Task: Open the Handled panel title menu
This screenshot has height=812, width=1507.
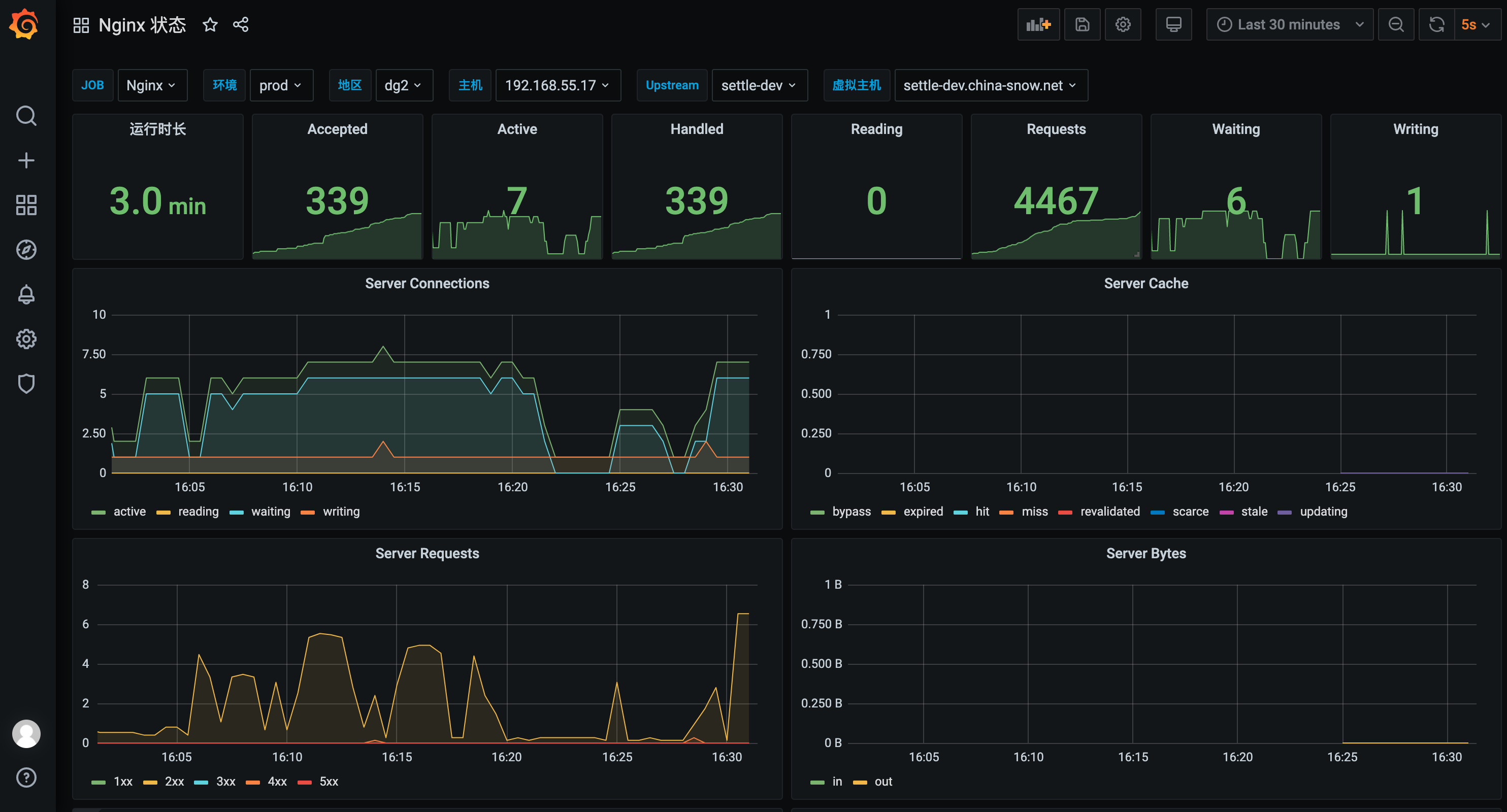Action: (x=697, y=129)
